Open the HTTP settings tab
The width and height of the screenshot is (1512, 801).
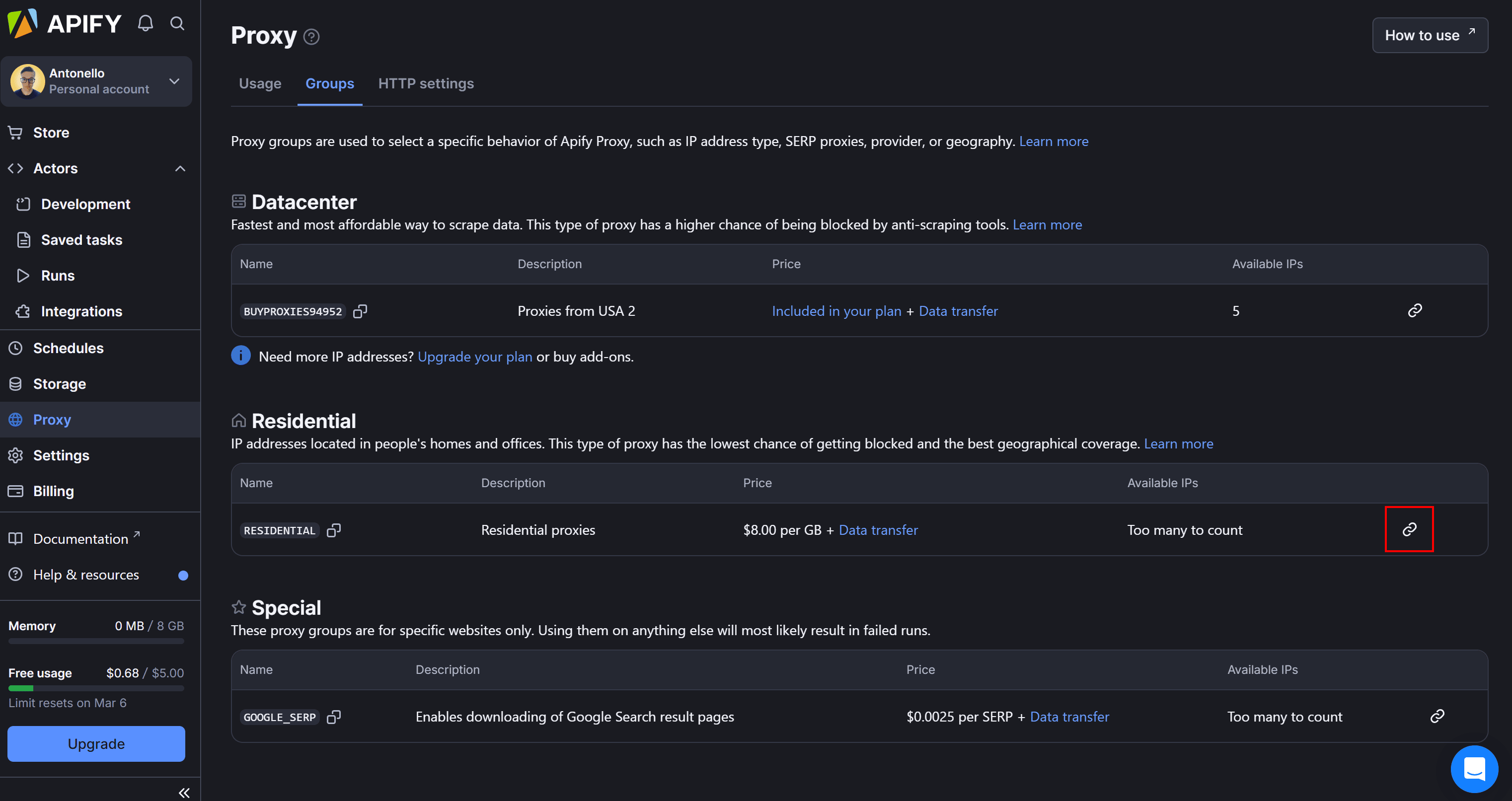(x=426, y=83)
